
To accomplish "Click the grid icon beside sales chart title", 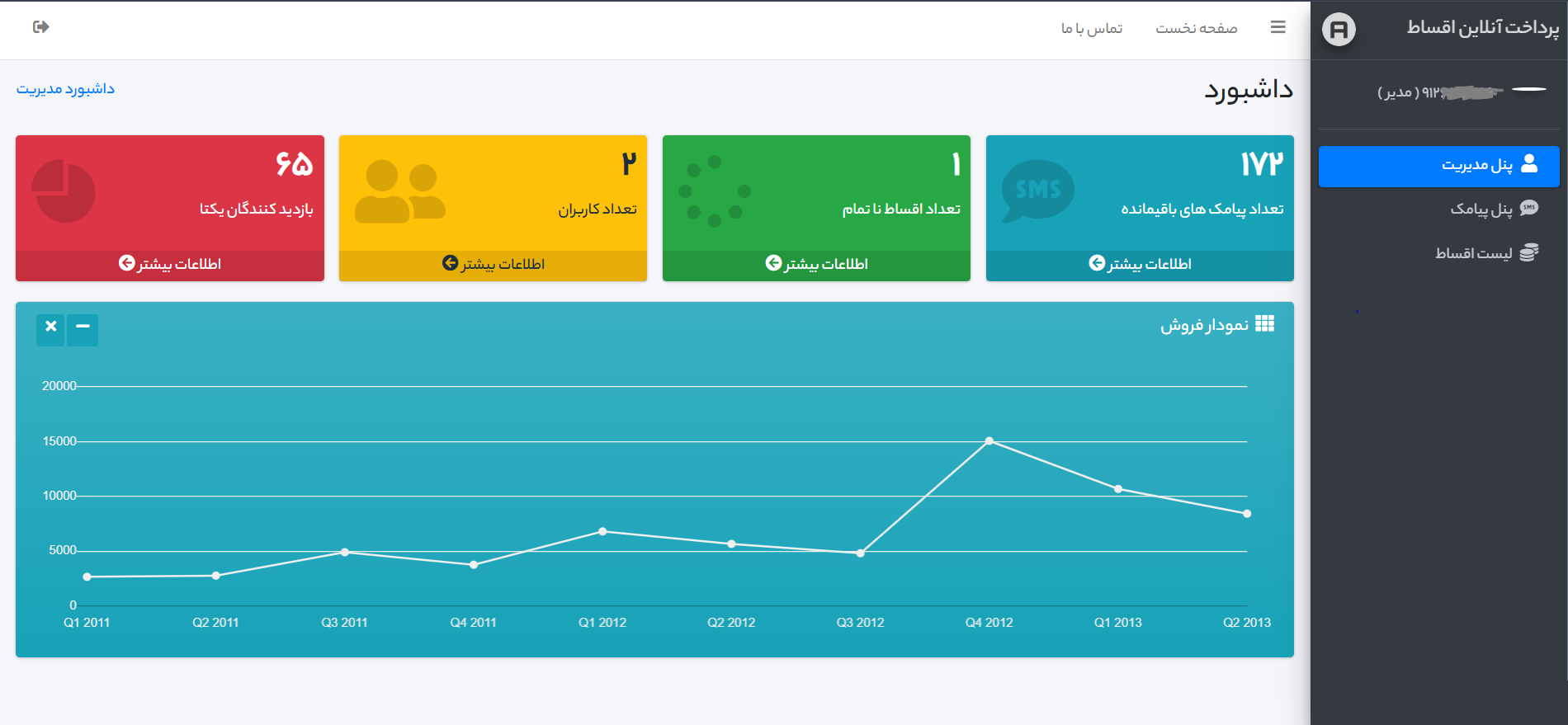I will 1264,324.
